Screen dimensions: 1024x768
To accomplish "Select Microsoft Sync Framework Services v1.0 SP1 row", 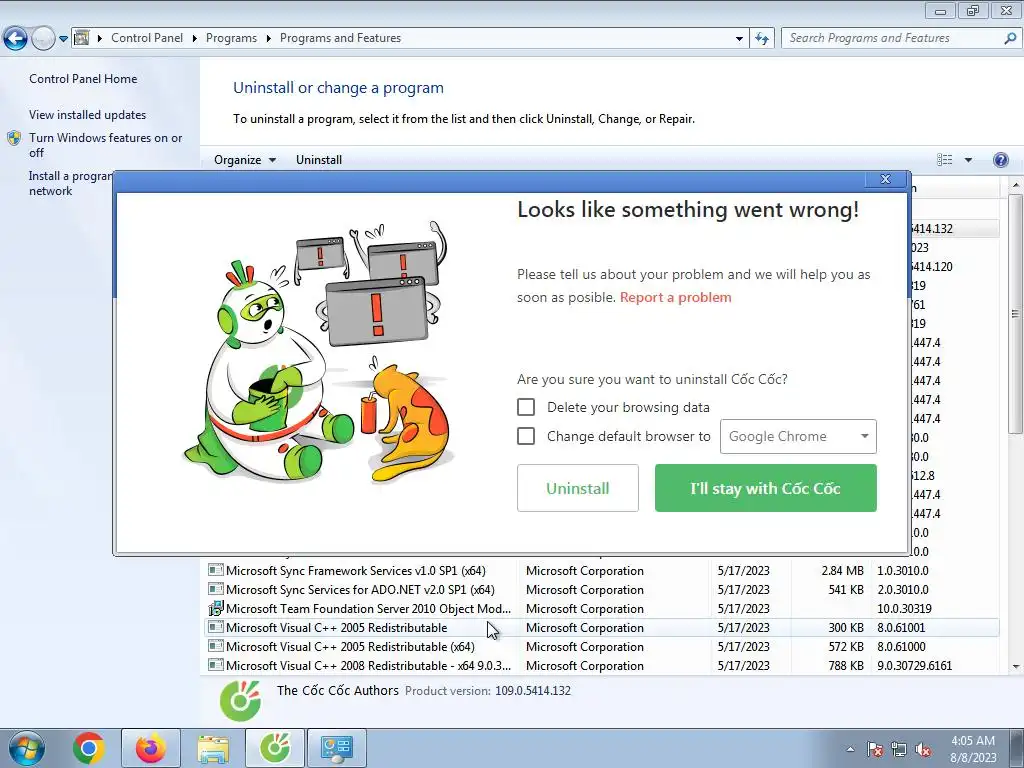I will pyautogui.click(x=601, y=570).
